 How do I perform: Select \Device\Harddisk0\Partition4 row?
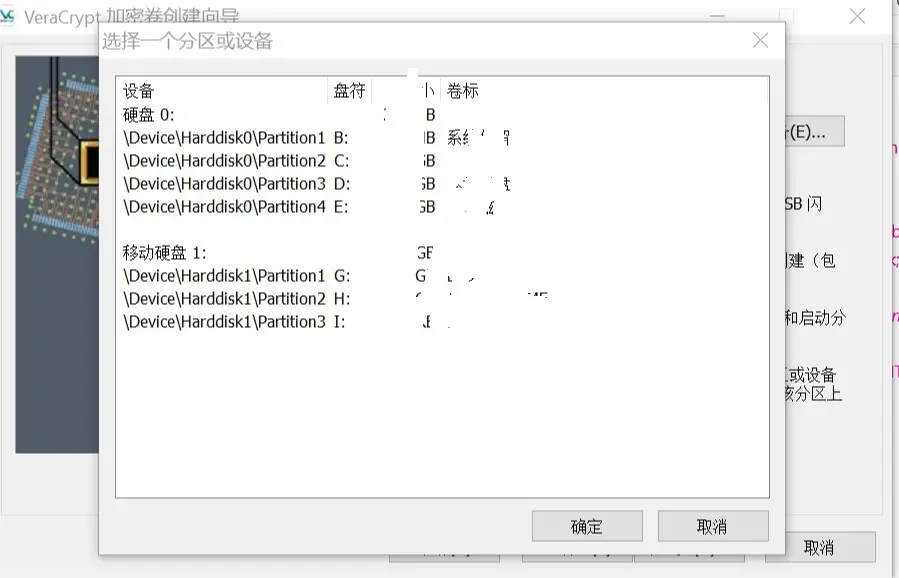pos(442,206)
